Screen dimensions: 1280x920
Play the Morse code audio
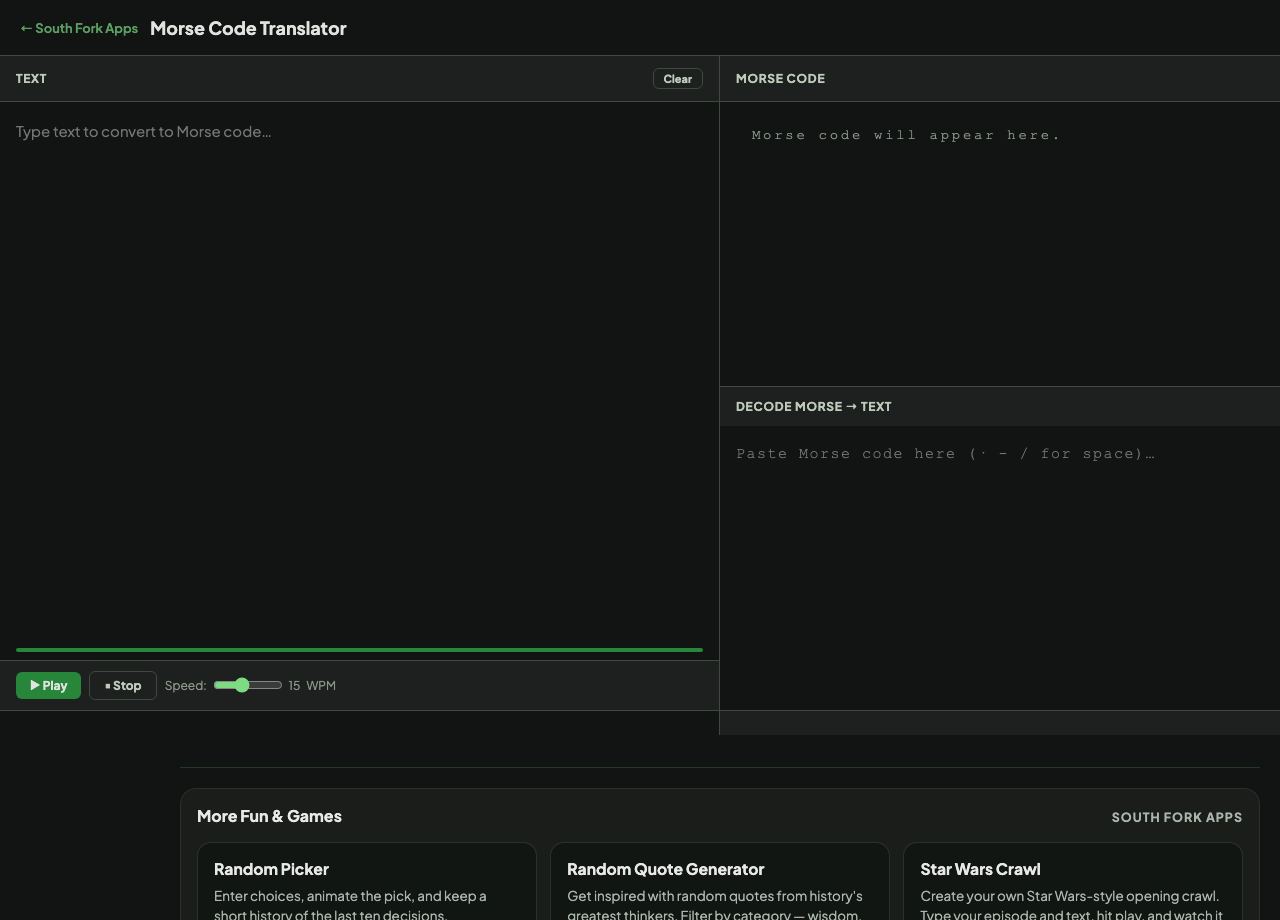click(x=48, y=685)
